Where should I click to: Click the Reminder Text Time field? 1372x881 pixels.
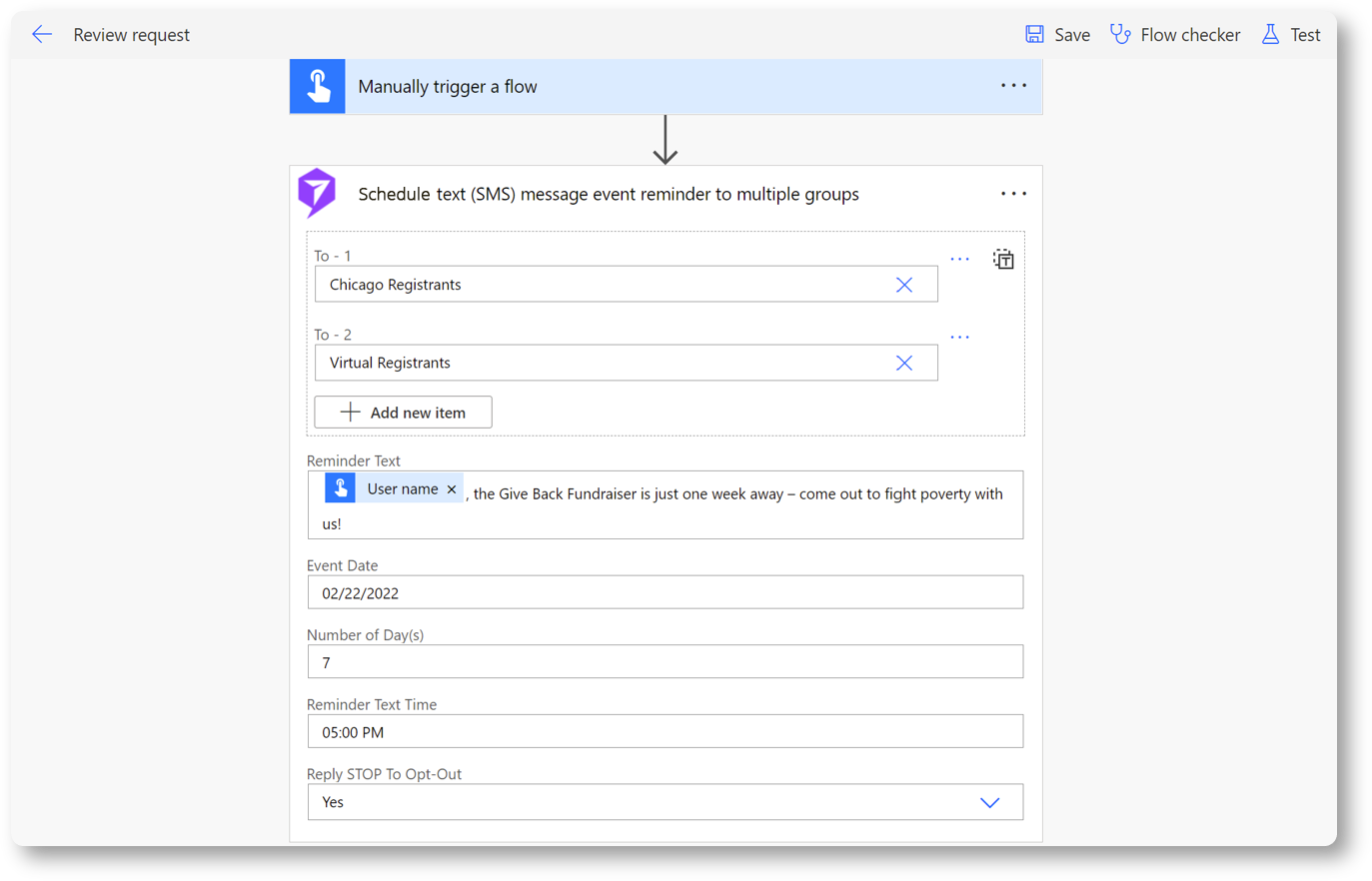click(x=665, y=732)
